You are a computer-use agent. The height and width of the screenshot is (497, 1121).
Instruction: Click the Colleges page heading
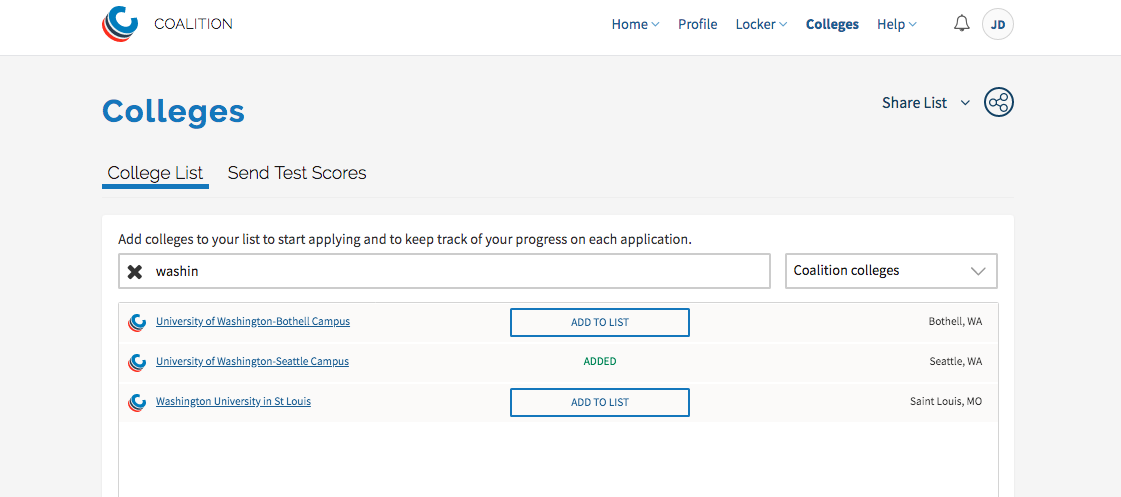point(174,112)
